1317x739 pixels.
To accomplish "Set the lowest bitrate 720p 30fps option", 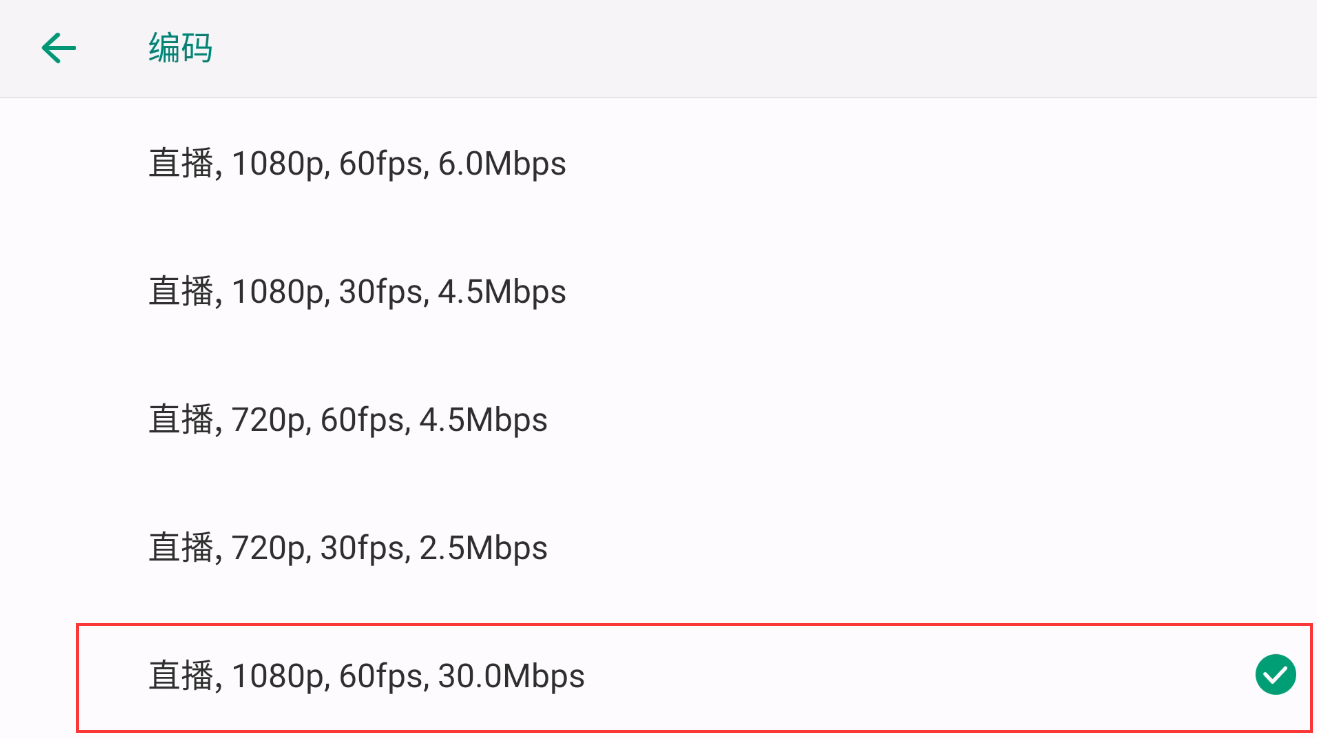I will click(658, 548).
